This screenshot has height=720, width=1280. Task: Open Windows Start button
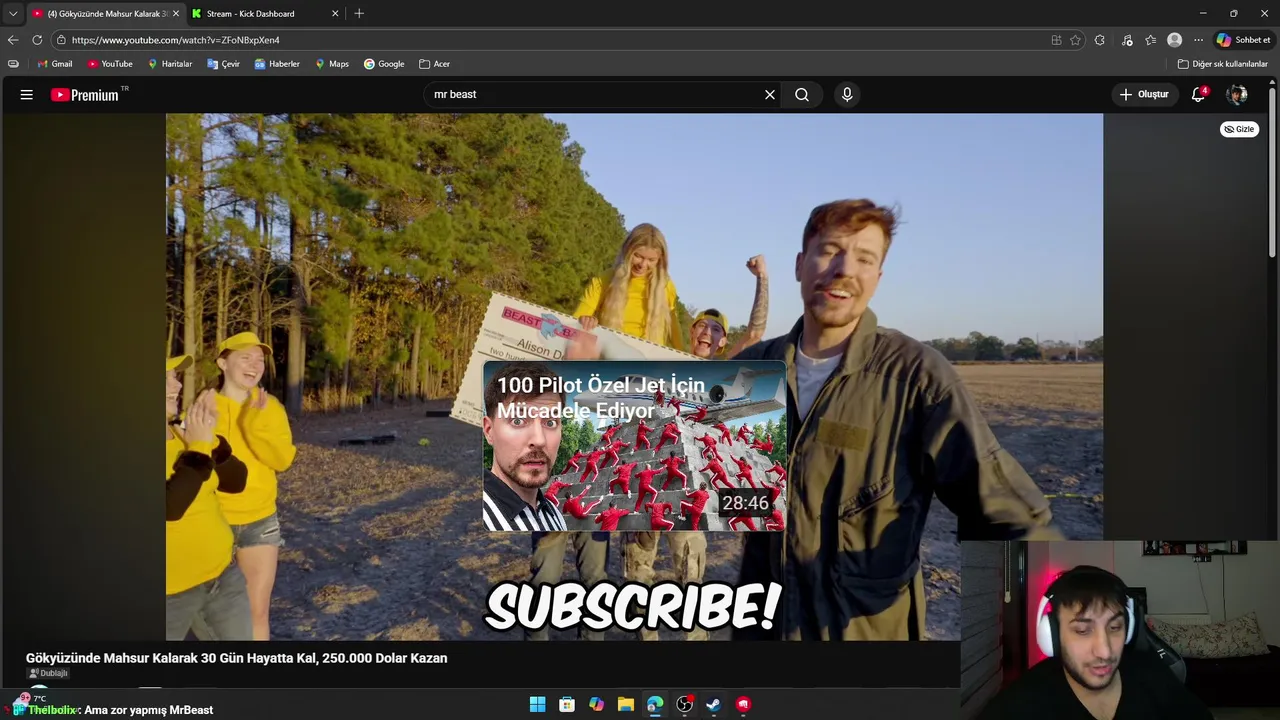pos(538,705)
